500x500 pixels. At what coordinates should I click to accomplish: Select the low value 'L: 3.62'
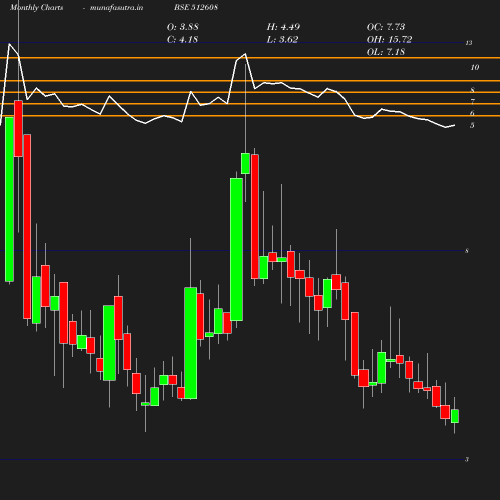point(282,39)
